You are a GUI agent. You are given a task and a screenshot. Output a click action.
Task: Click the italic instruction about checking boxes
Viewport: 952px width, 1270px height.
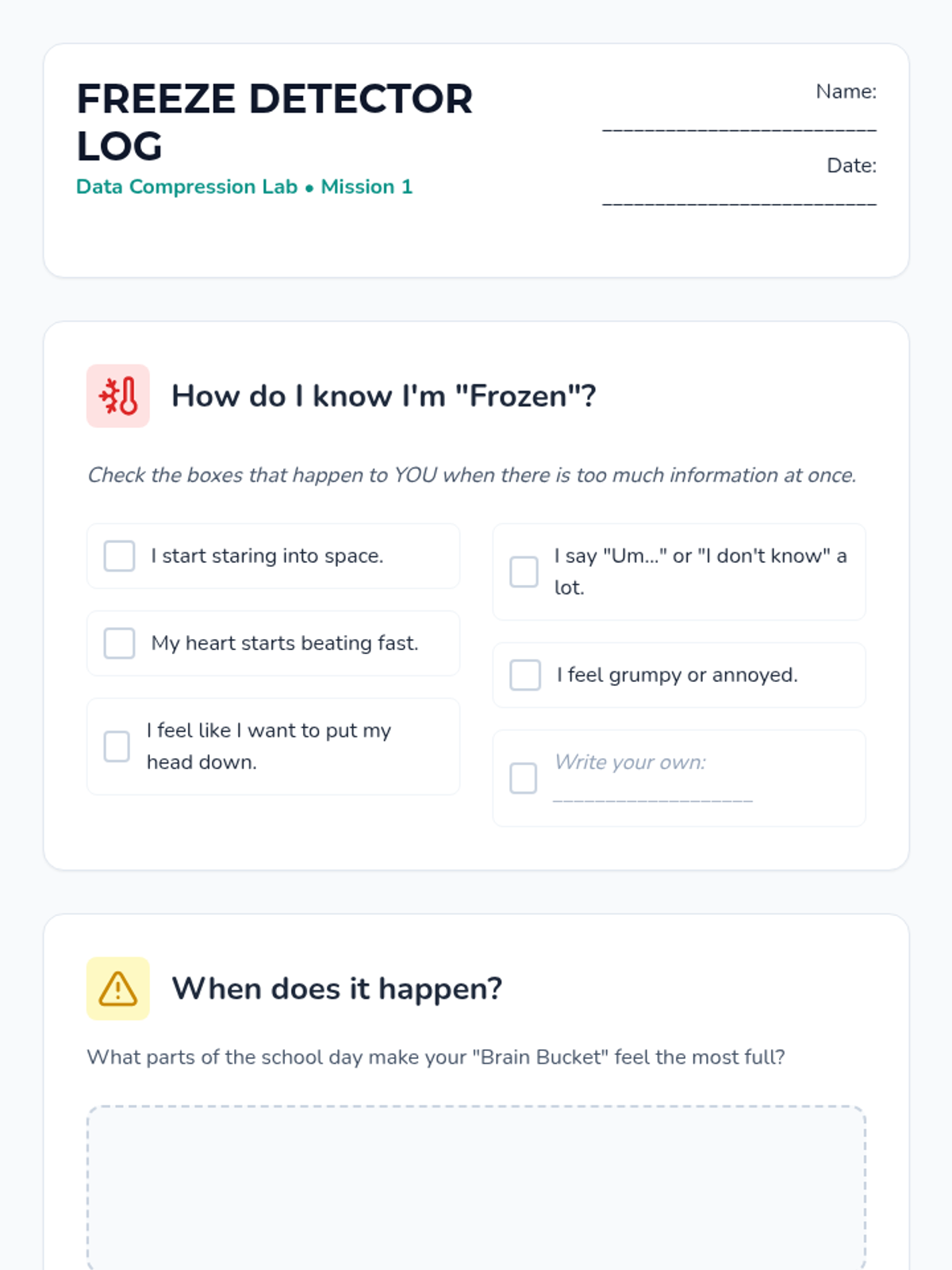472,475
